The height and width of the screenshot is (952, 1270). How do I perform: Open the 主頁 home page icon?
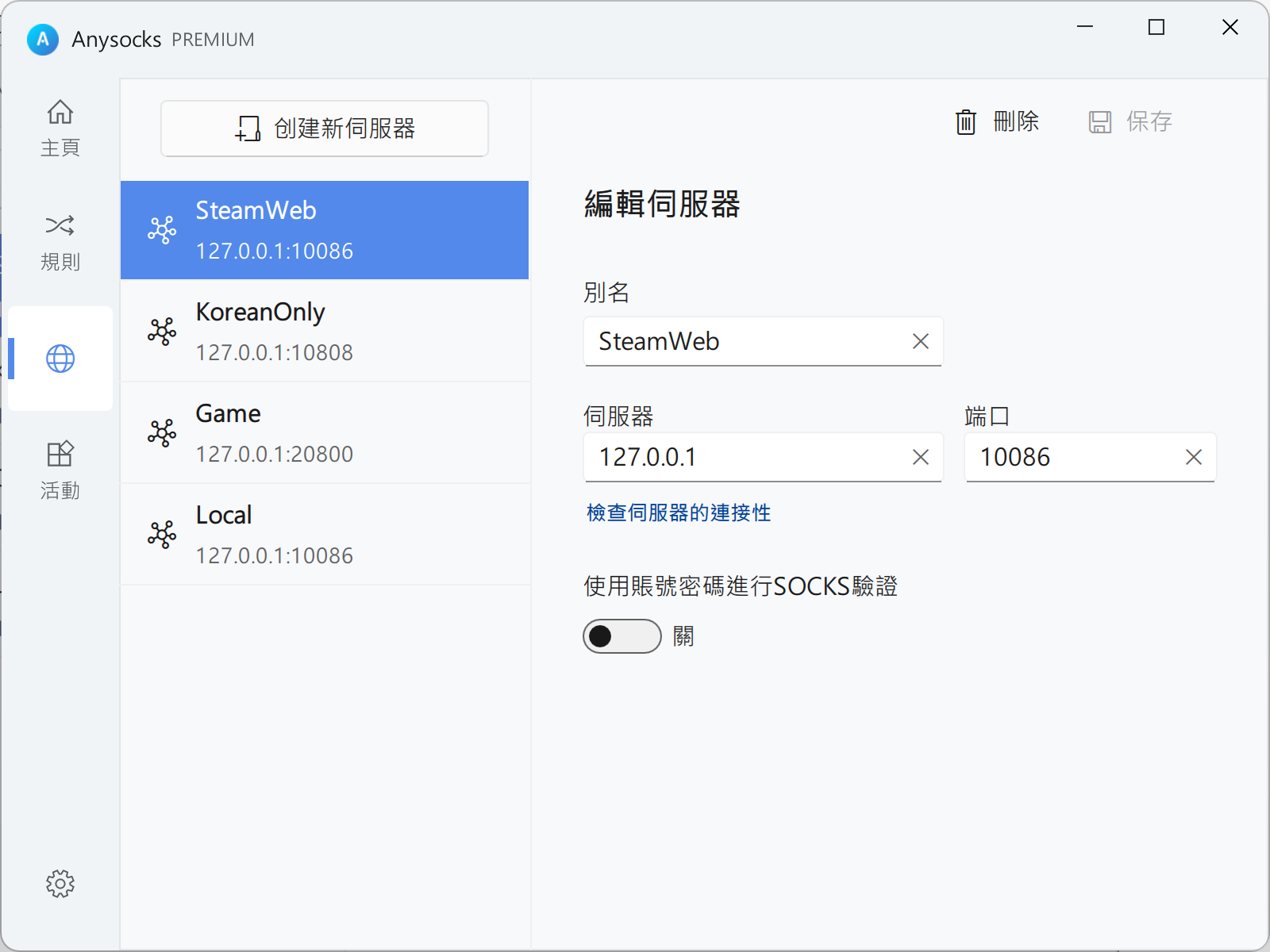60,113
